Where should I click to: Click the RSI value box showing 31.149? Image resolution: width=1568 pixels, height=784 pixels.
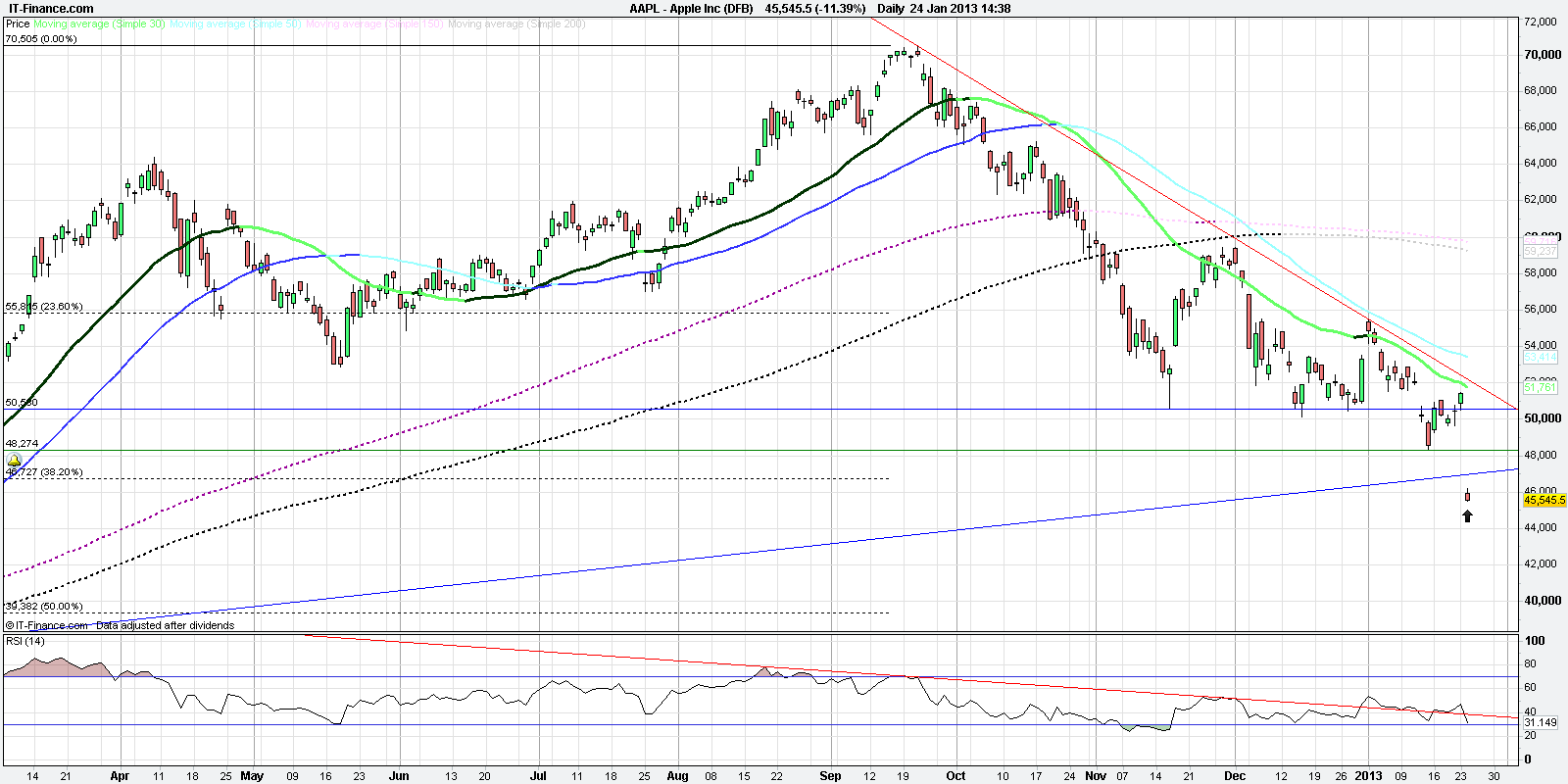point(1540,722)
